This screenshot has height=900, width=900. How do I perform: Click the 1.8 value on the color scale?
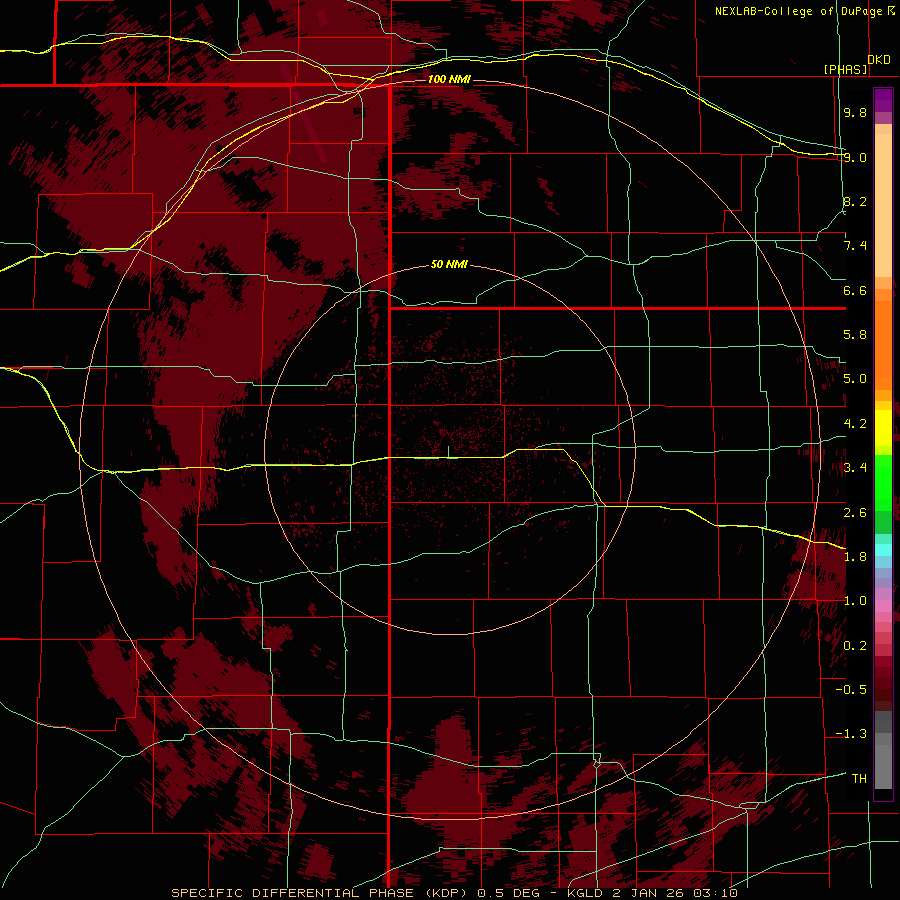pos(855,557)
